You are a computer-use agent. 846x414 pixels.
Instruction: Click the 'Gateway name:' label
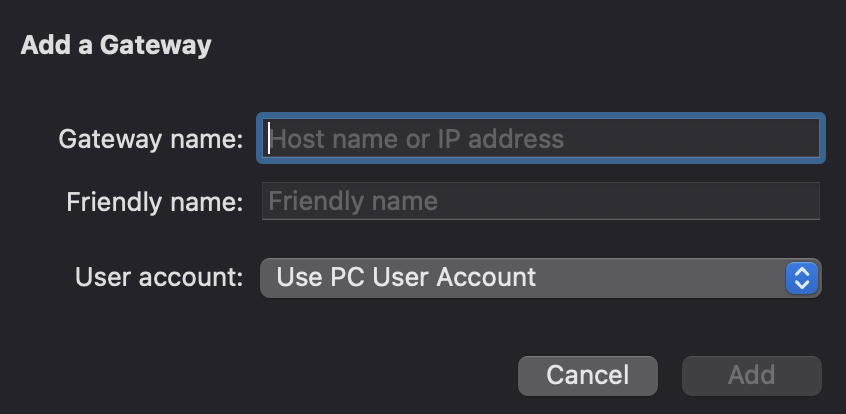tap(151, 139)
